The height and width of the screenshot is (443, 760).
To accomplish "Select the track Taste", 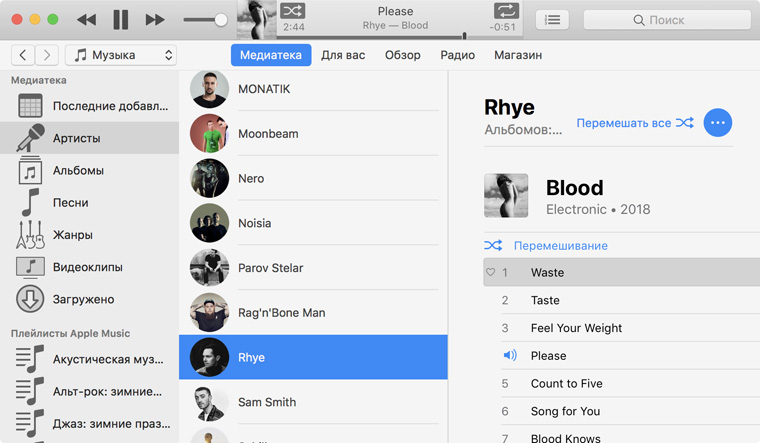I will click(x=621, y=300).
